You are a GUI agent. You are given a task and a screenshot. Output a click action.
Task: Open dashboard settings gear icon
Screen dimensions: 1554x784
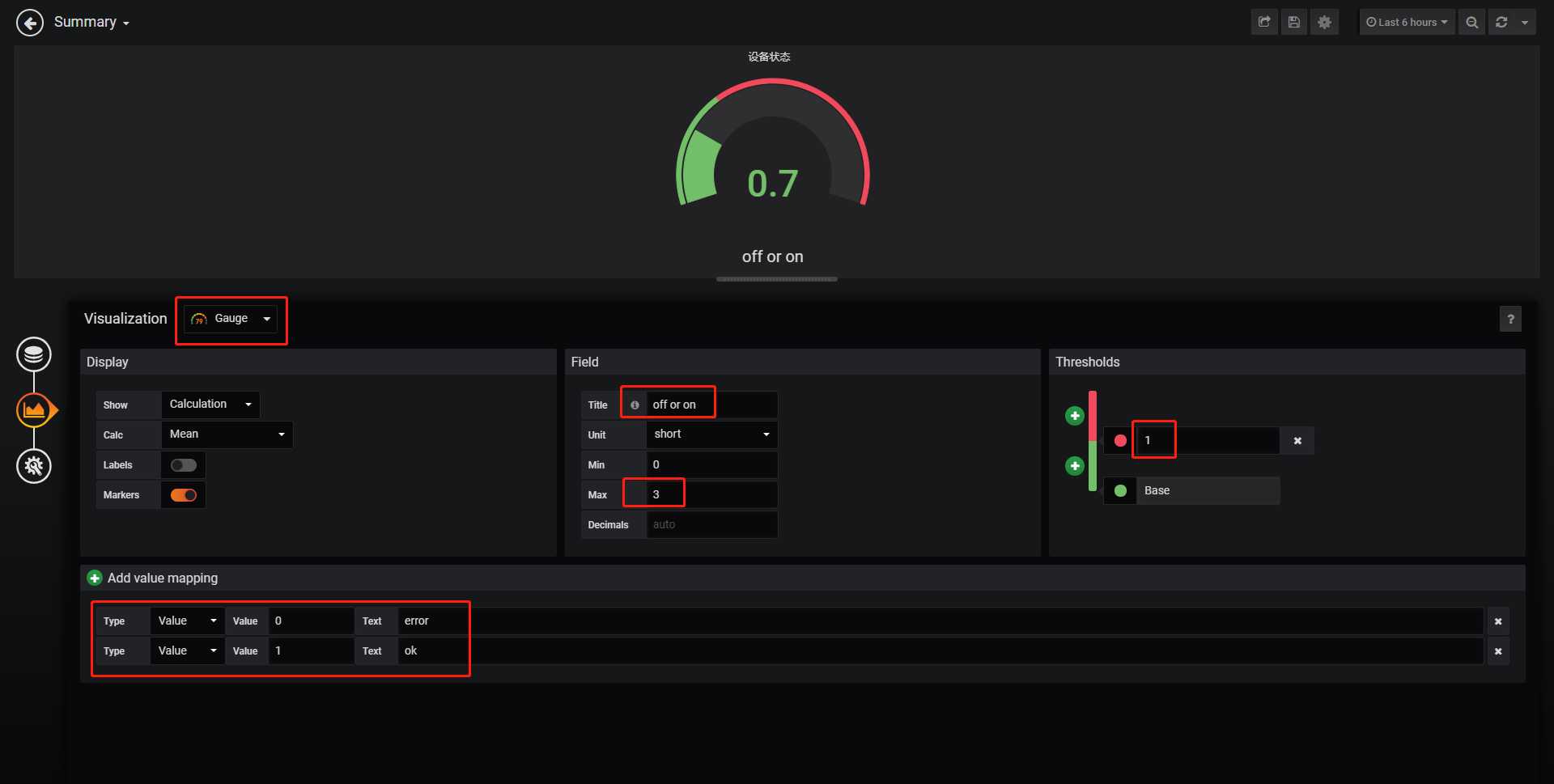point(1324,23)
